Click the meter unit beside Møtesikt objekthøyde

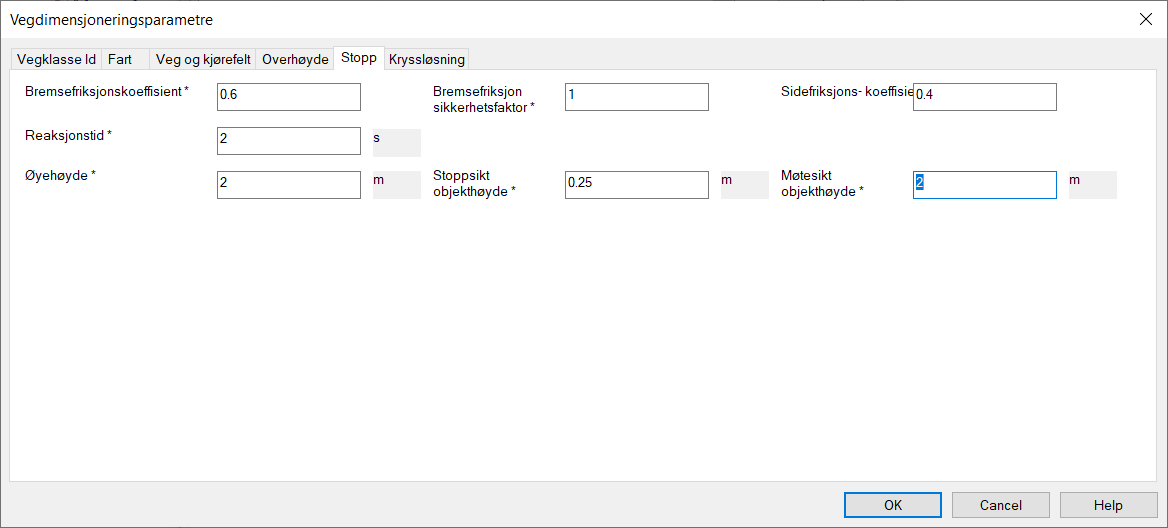click(1092, 185)
